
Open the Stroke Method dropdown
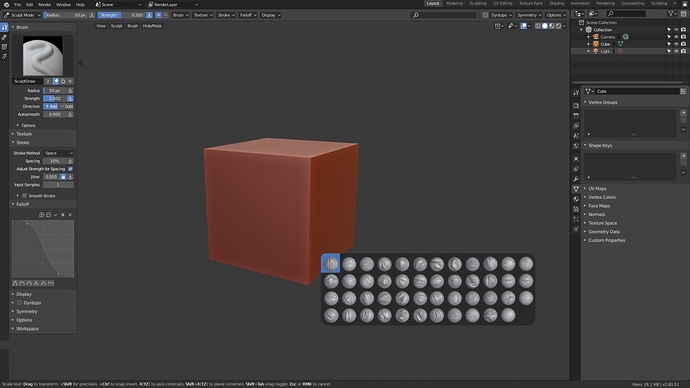pos(59,153)
